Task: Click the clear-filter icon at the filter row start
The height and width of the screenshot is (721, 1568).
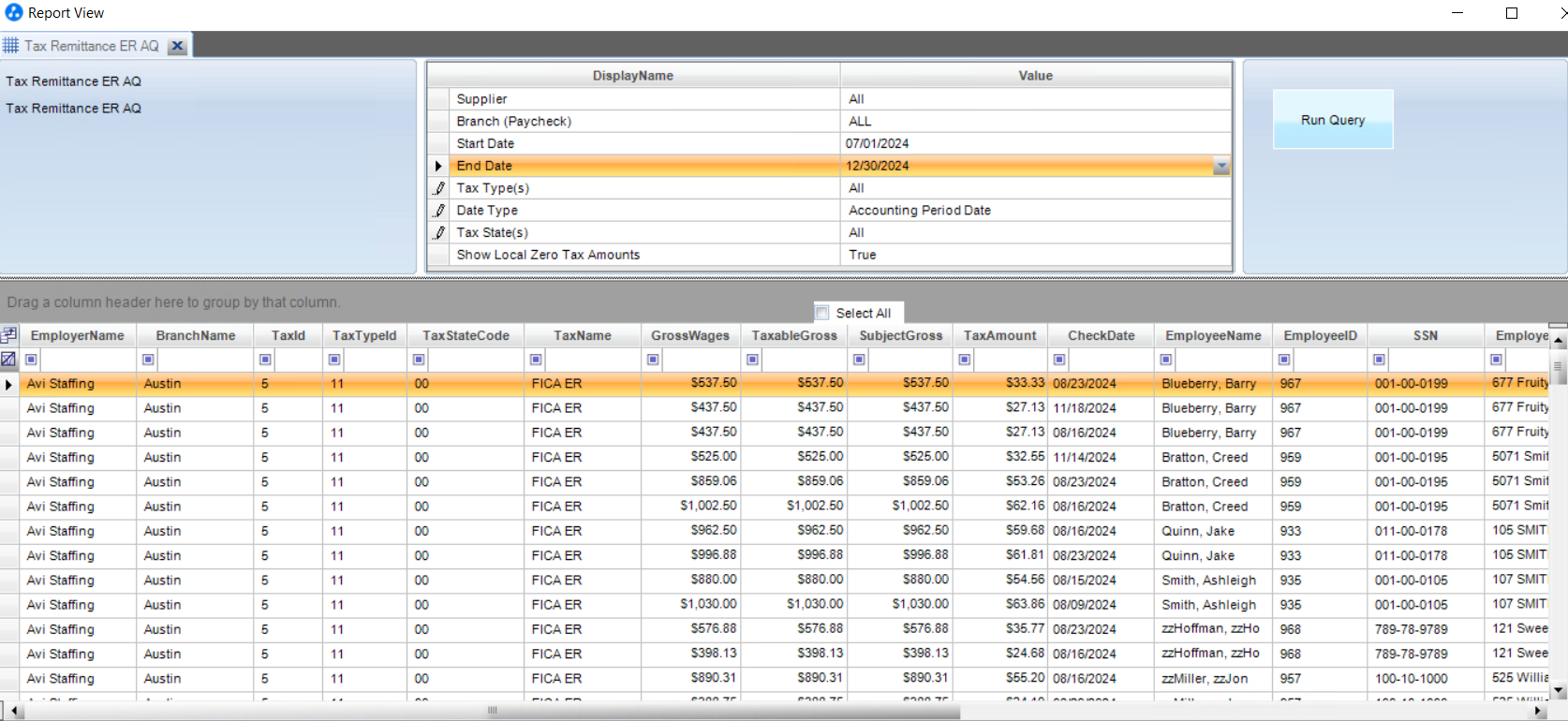Action: pyautogui.click(x=8, y=360)
